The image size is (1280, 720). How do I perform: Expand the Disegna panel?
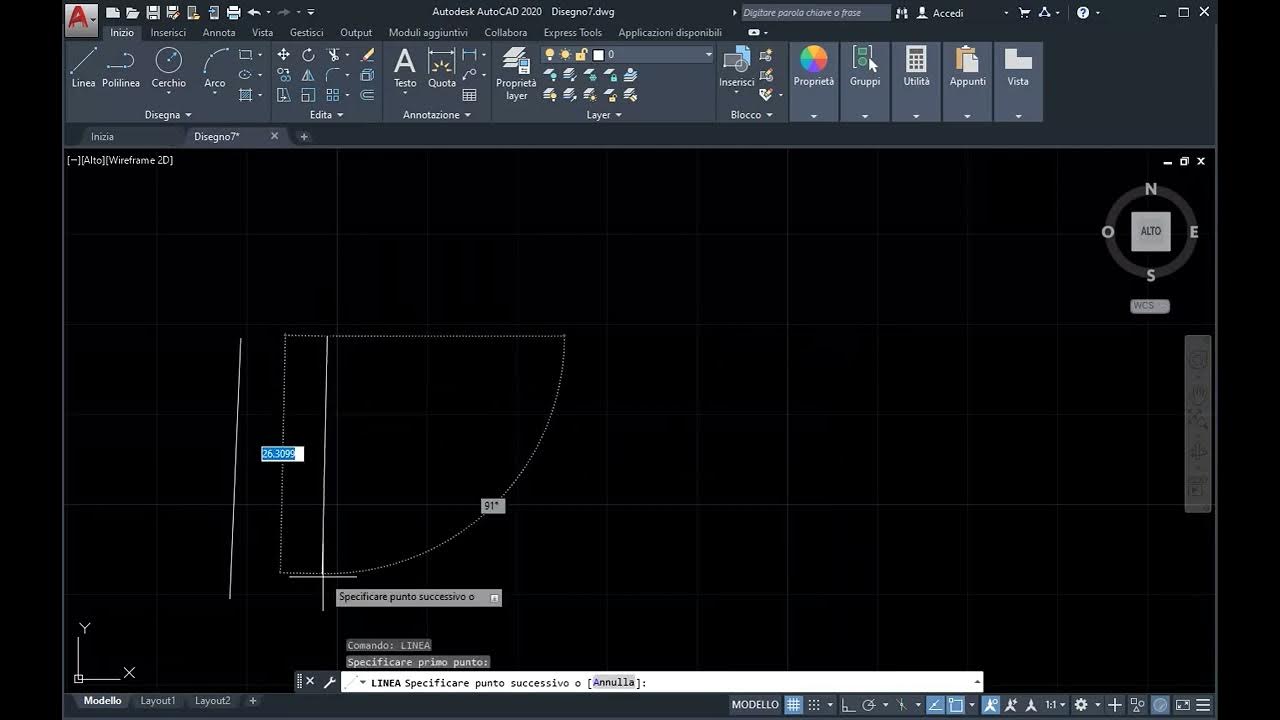point(168,115)
